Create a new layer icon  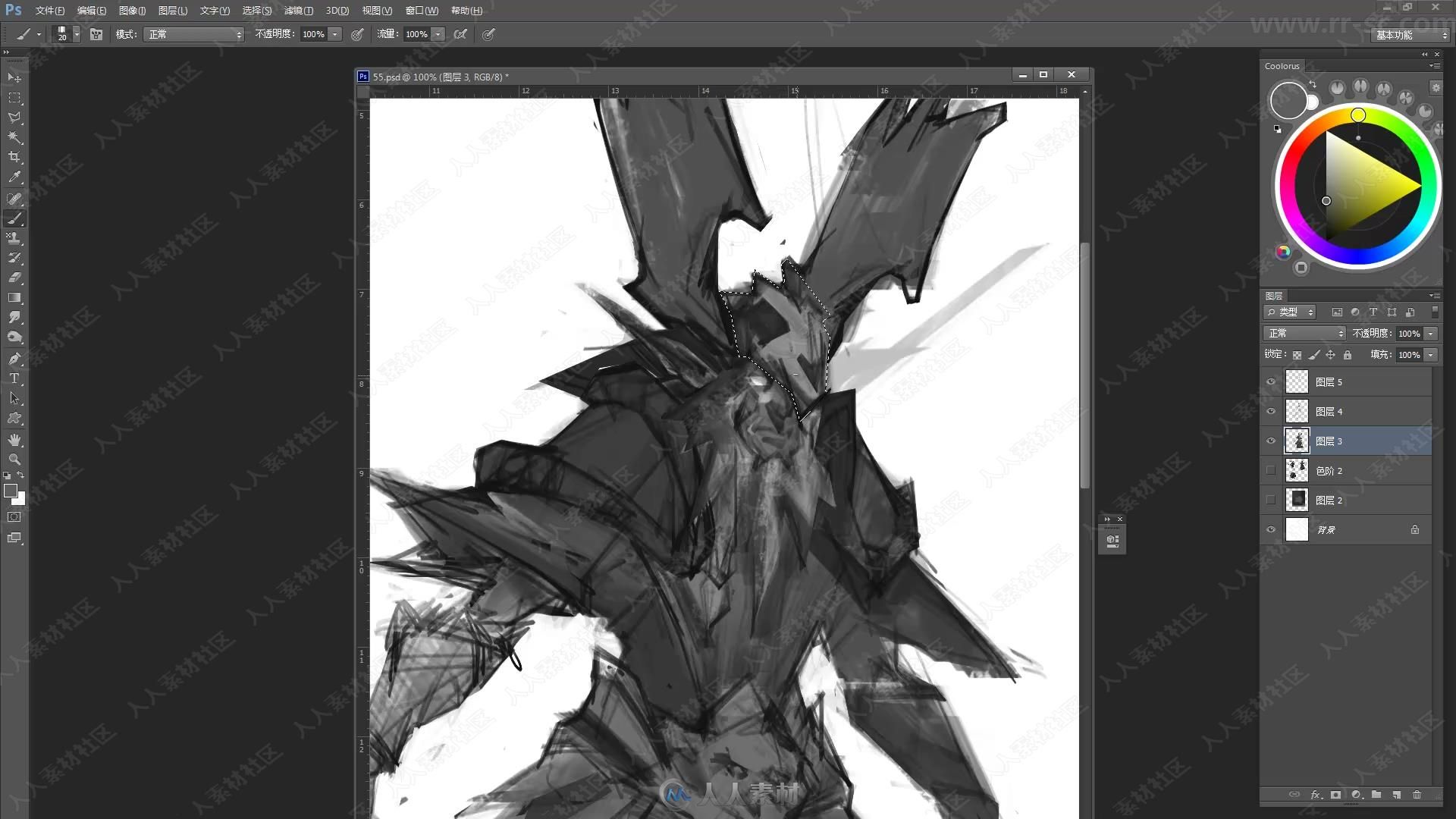coord(1396,795)
